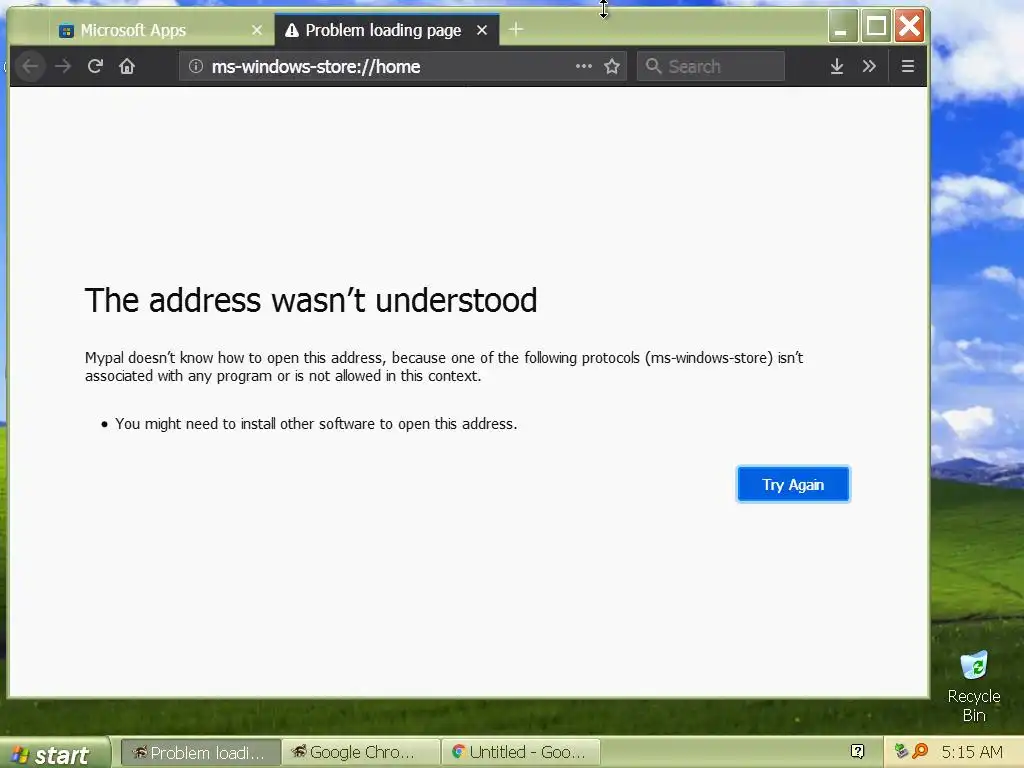Click the magnifier icon in search box
Image resolution: width=1024 pixels, height=768 pixels.
click(653, 66)
